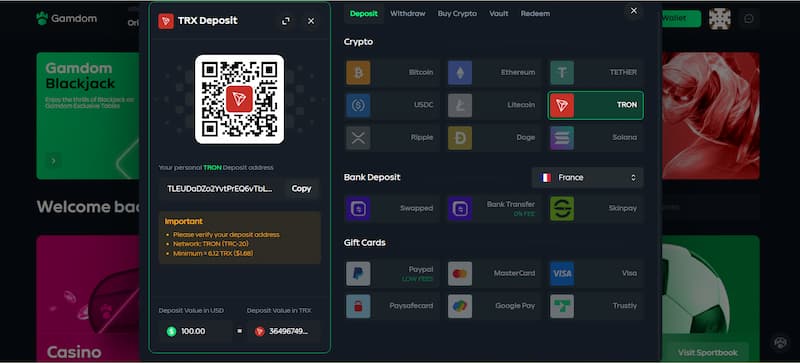Choose Ethereum as deposit crypto
The height and width of the screenshot is (363, 800).
click(x=494, y=72)
